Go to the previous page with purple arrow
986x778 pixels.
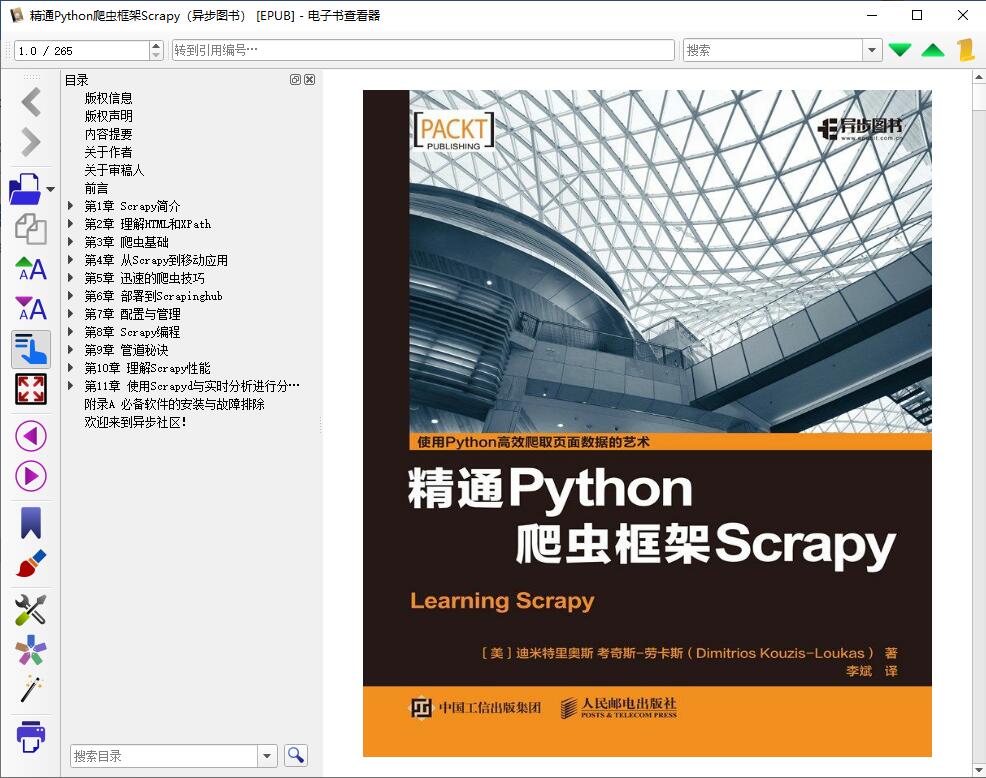[30, 437]
